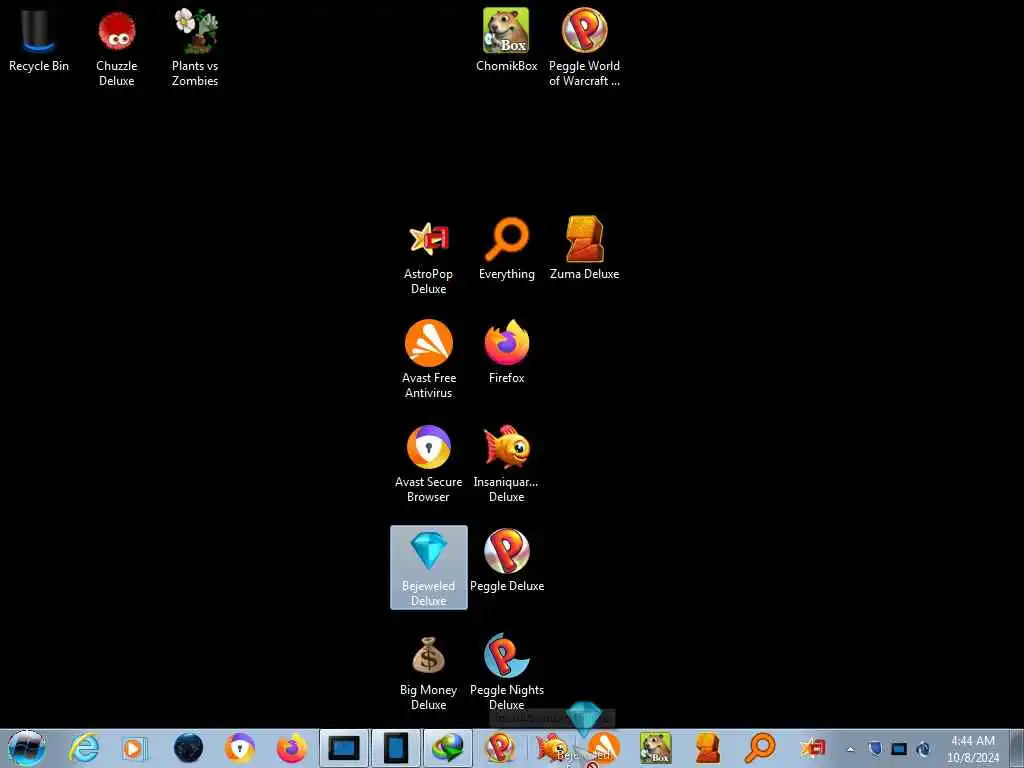The image size is (1024, 768).
Task: Click the highlighted Bejeweled Deluxe desktop icon
Action: [428, 567]
